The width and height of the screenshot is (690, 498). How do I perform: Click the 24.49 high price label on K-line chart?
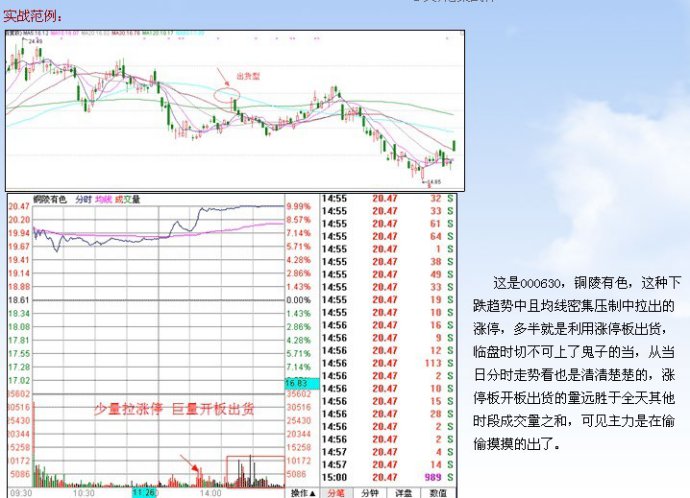(36, 41)
